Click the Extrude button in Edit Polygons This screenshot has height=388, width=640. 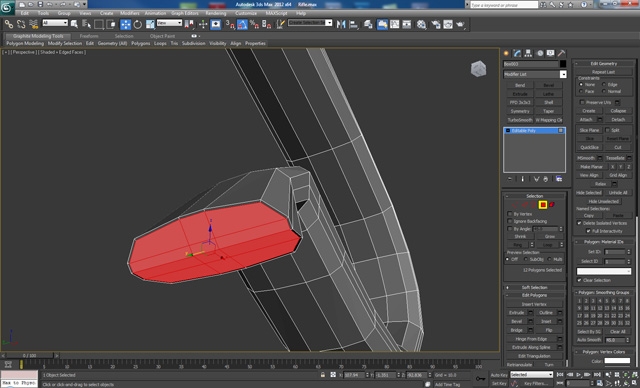[517, 313]
